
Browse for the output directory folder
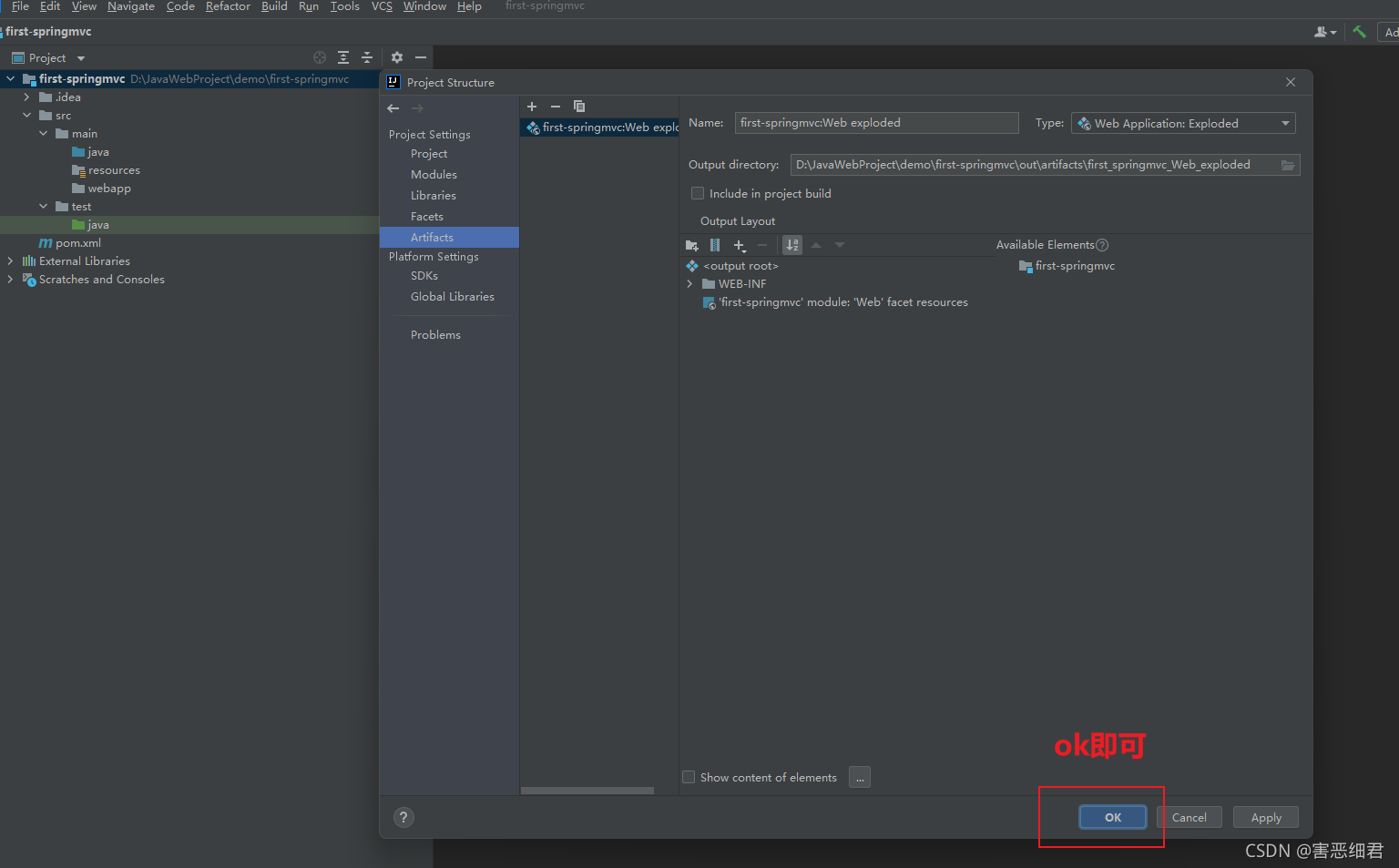pos(1288,165)
